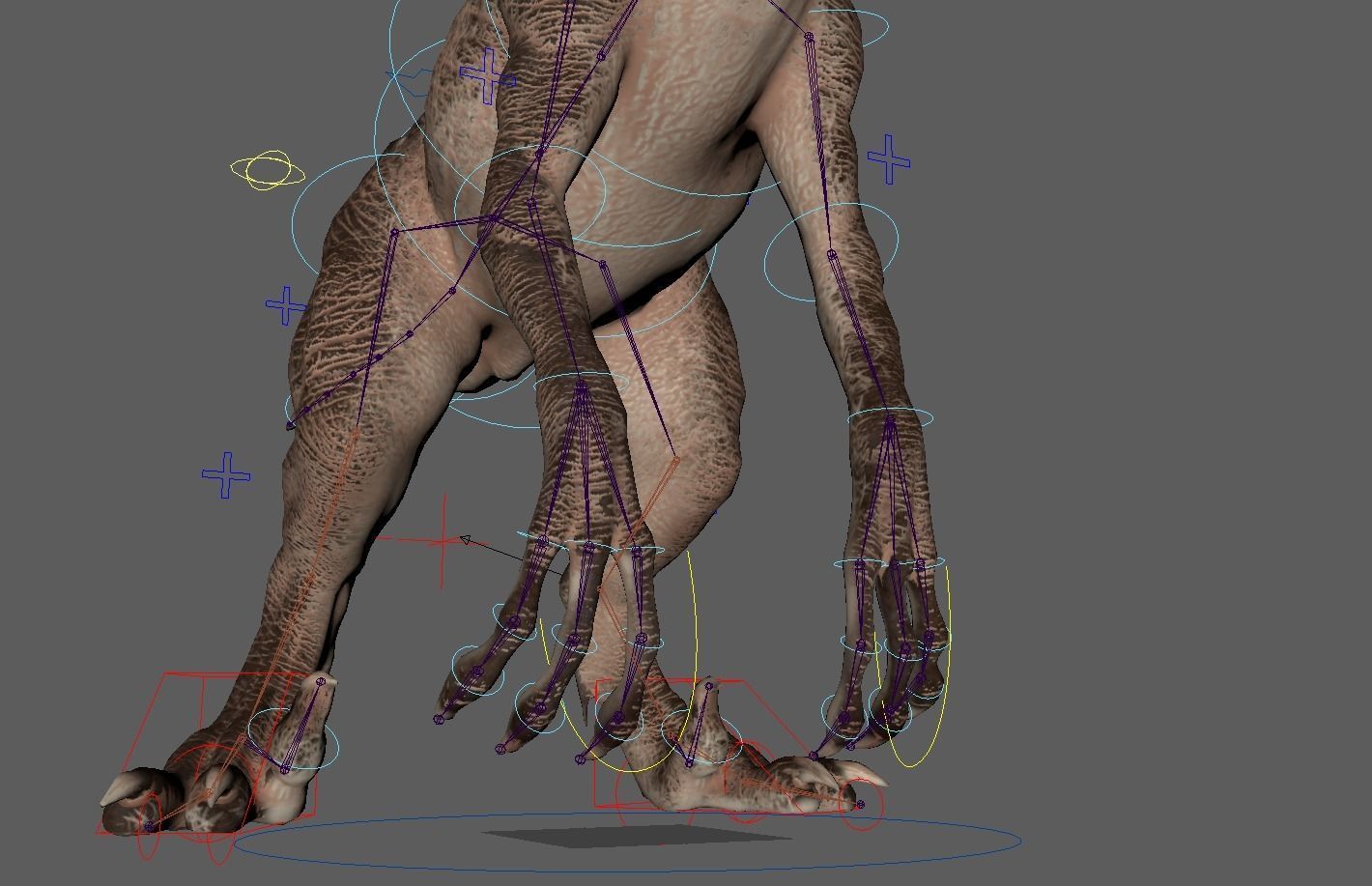
Task: Select the cyan ring around the near foot's heel spur
Action: coord(294,738)
